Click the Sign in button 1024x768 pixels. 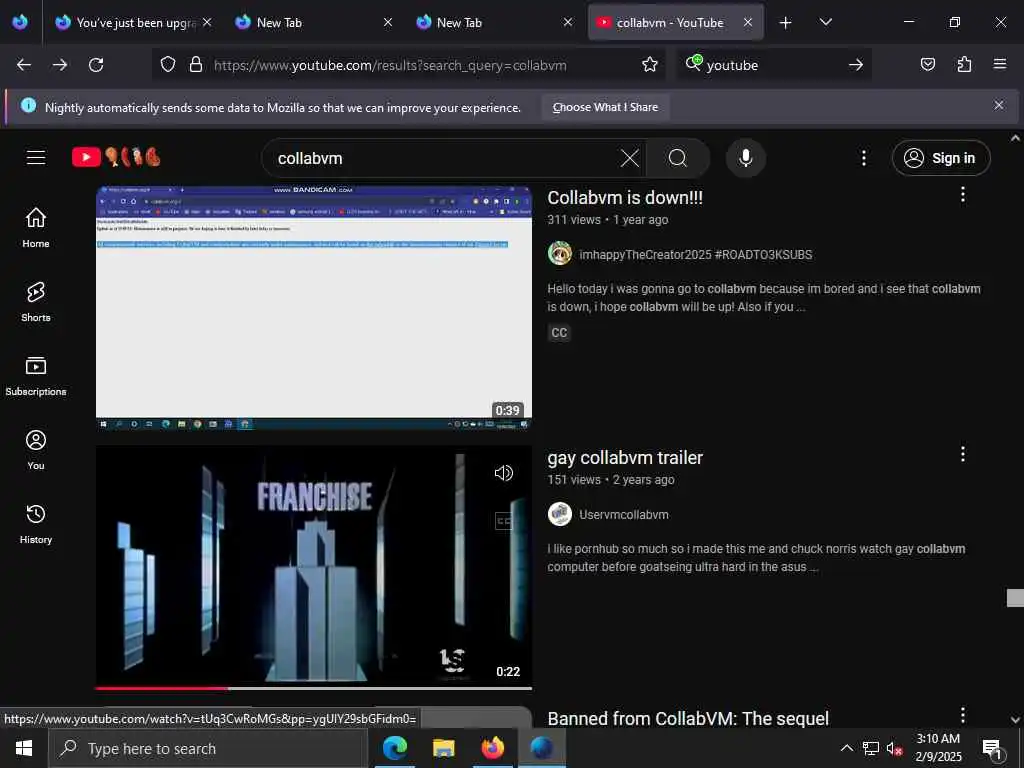941,158
